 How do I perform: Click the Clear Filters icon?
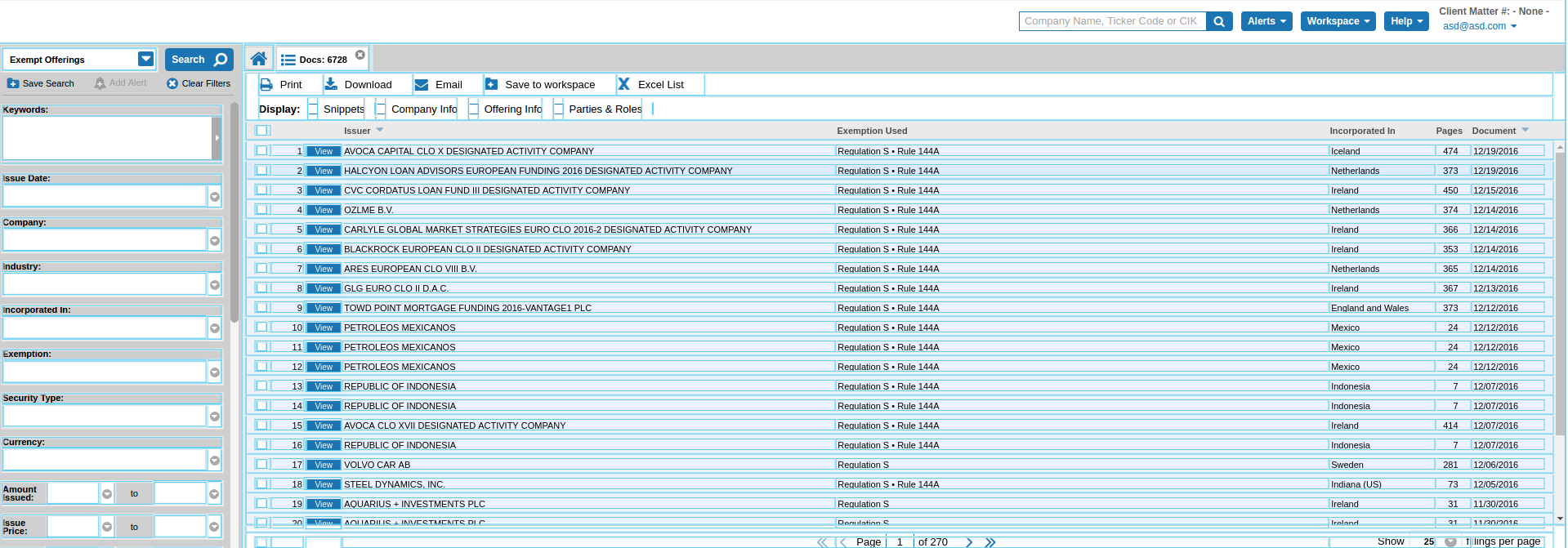pos(172,83)
